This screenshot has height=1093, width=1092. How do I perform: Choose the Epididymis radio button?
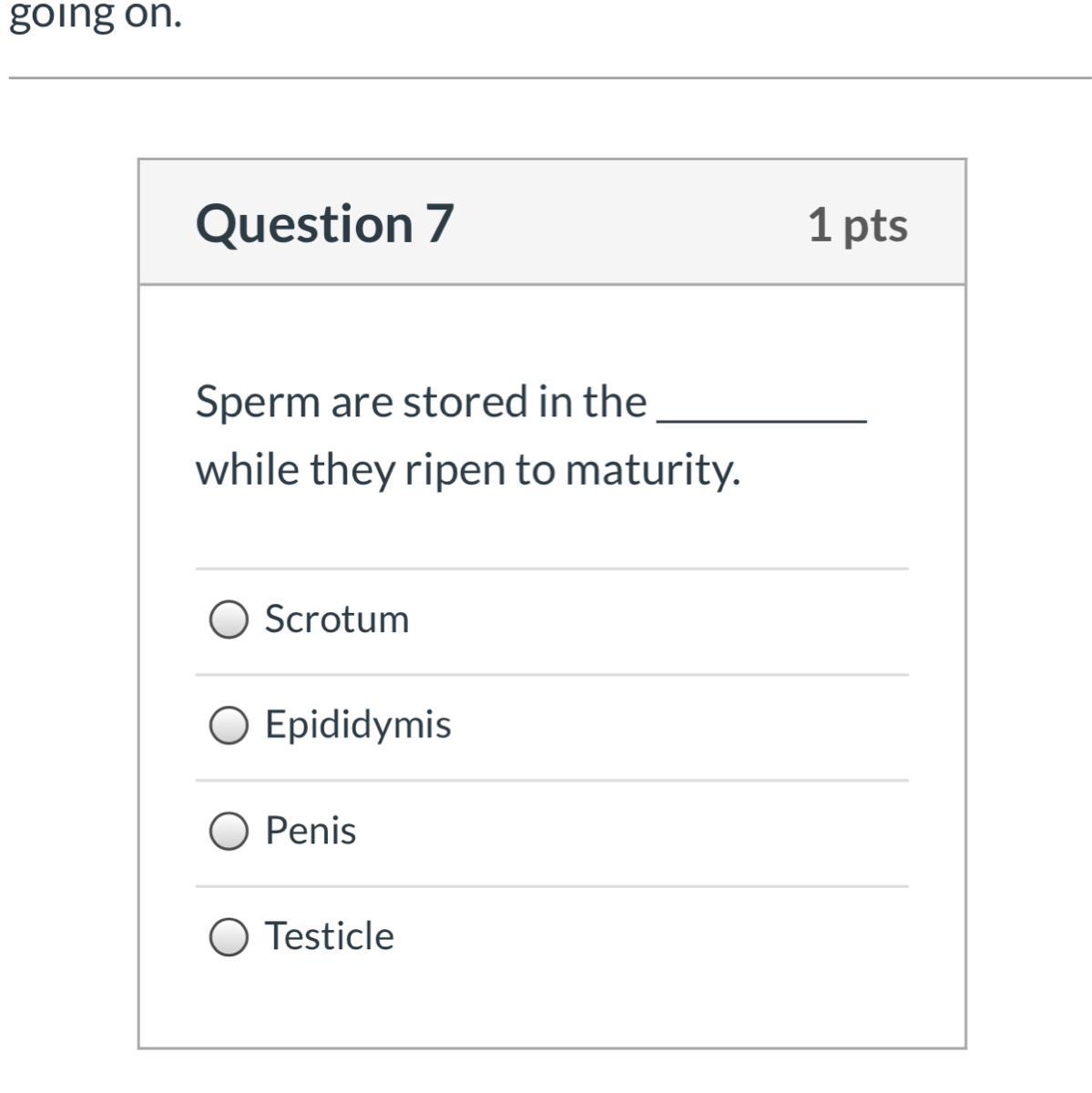click(229, 726)
